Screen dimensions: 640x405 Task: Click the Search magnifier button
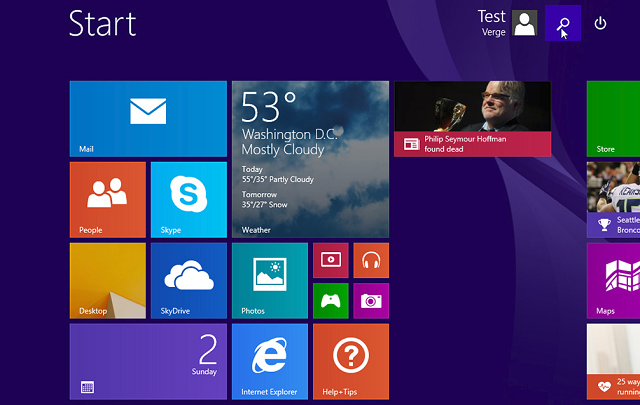[x=564, y=23]
